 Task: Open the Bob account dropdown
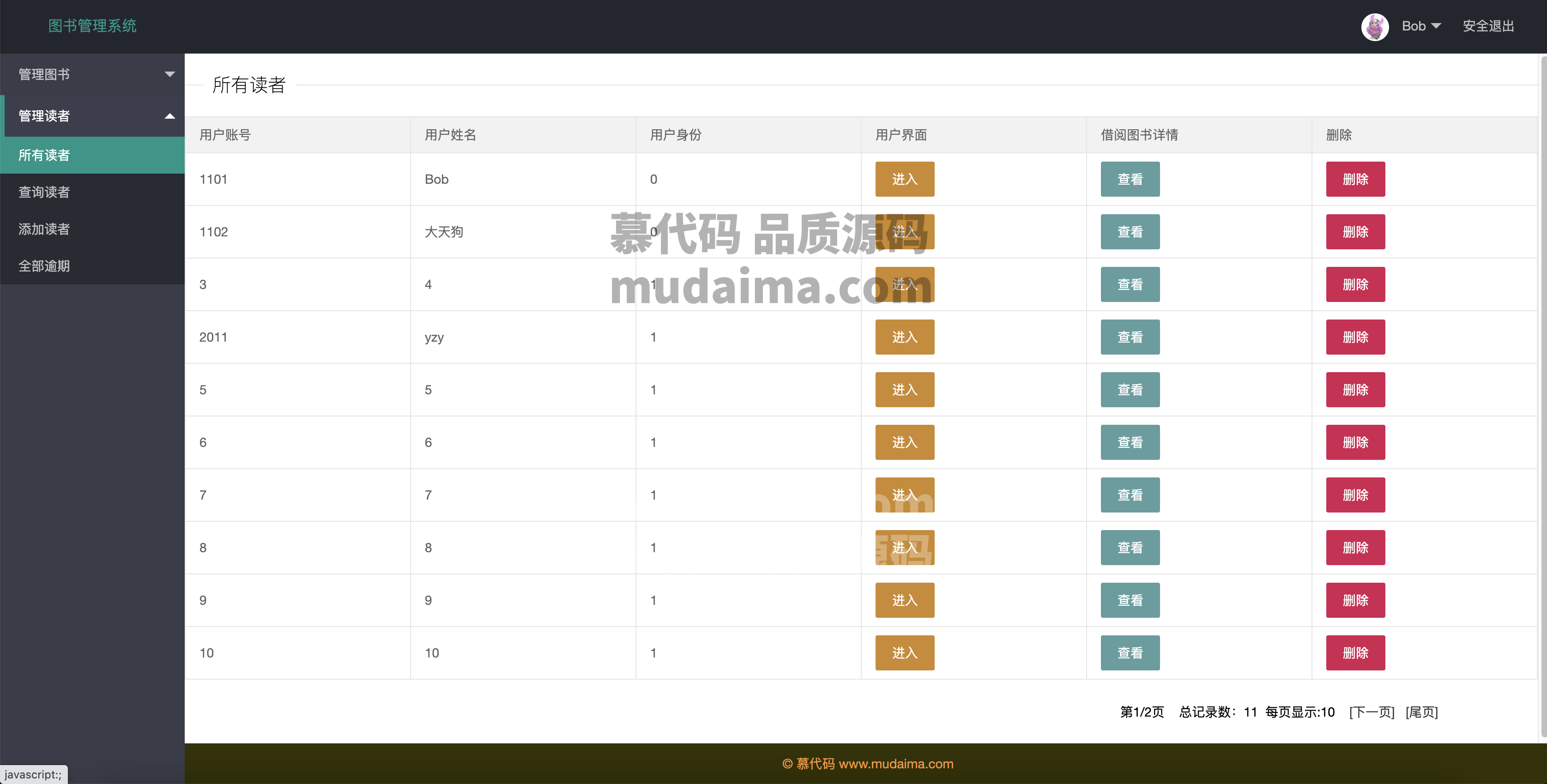(x=1421, y=26)
